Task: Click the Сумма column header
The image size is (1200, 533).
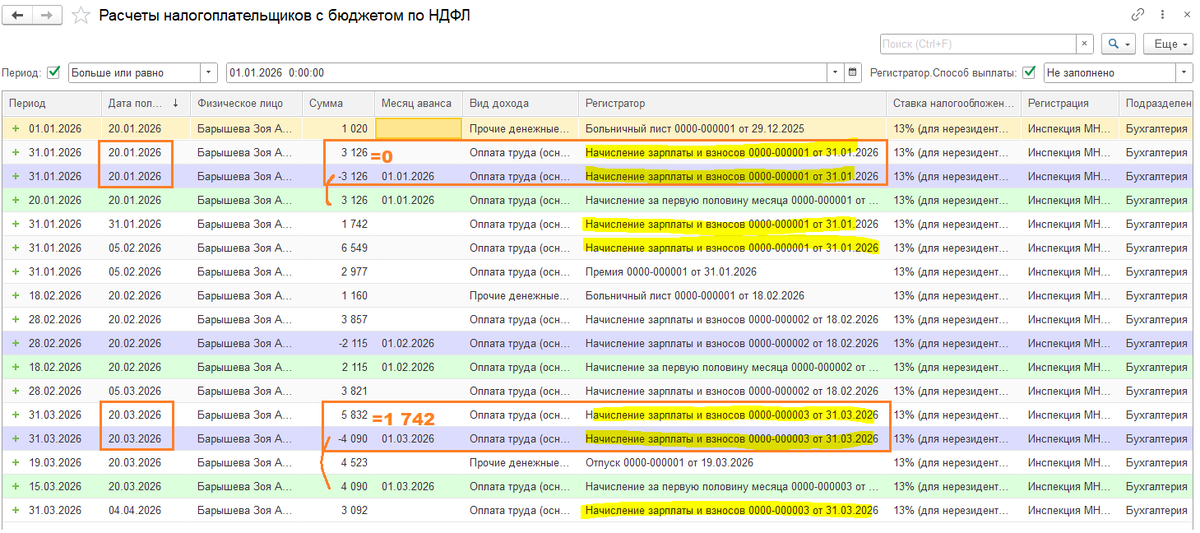Action: point(336,103)
